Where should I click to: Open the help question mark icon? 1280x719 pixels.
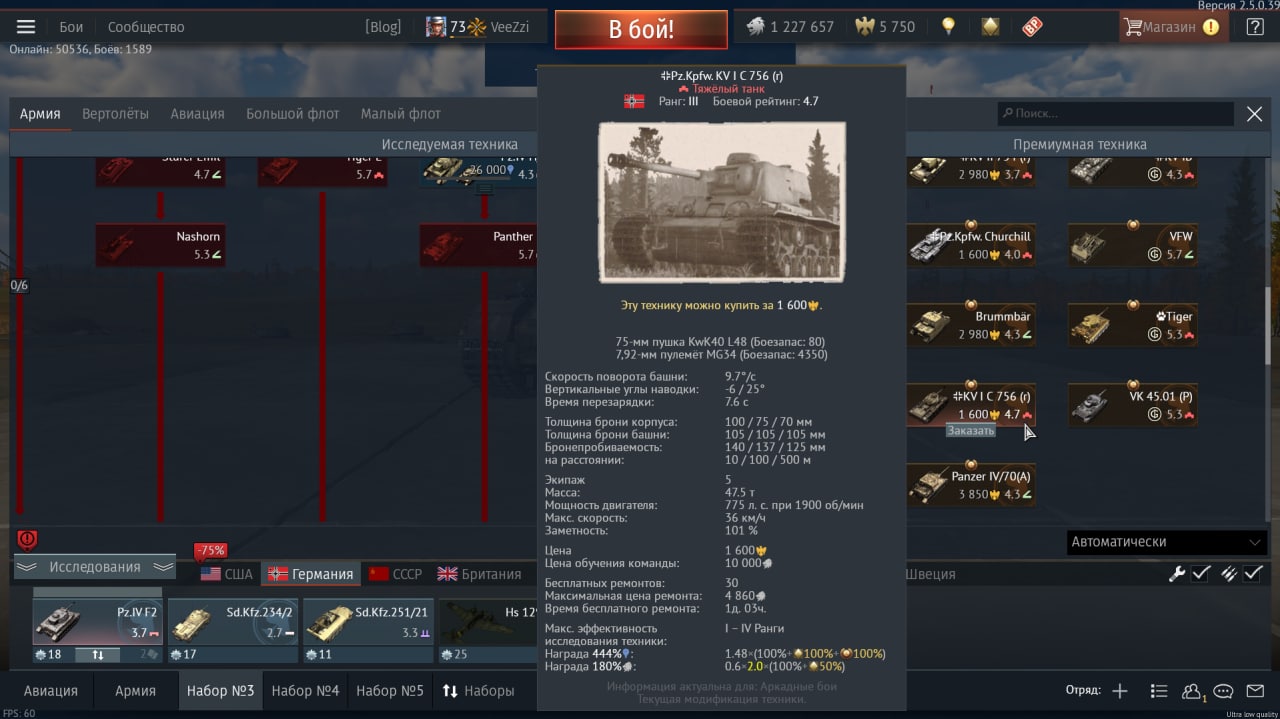tap(1254, 27)
